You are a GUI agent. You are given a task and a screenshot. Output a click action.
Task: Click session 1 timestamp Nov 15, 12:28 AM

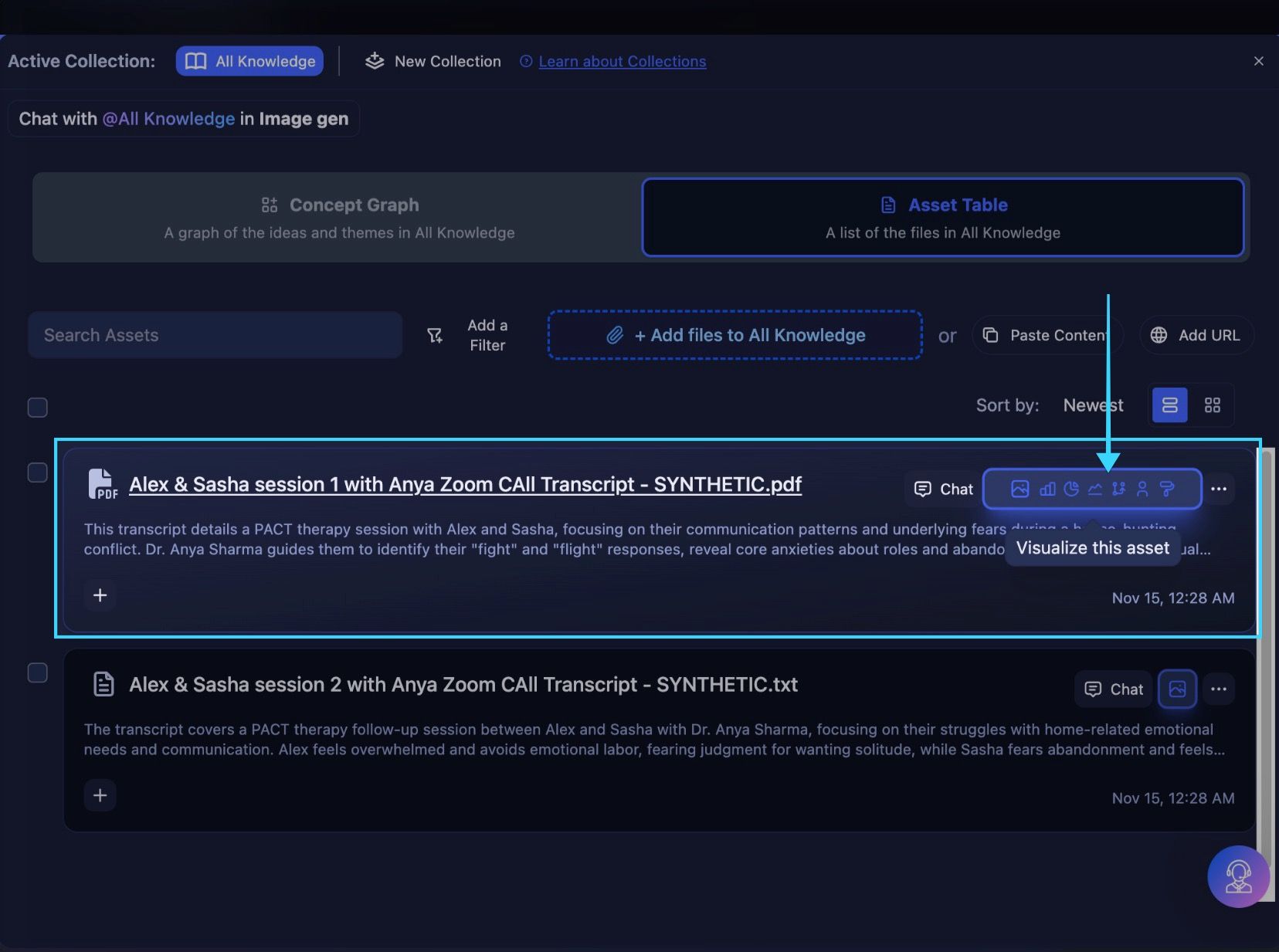click(x=1172, y=598)
